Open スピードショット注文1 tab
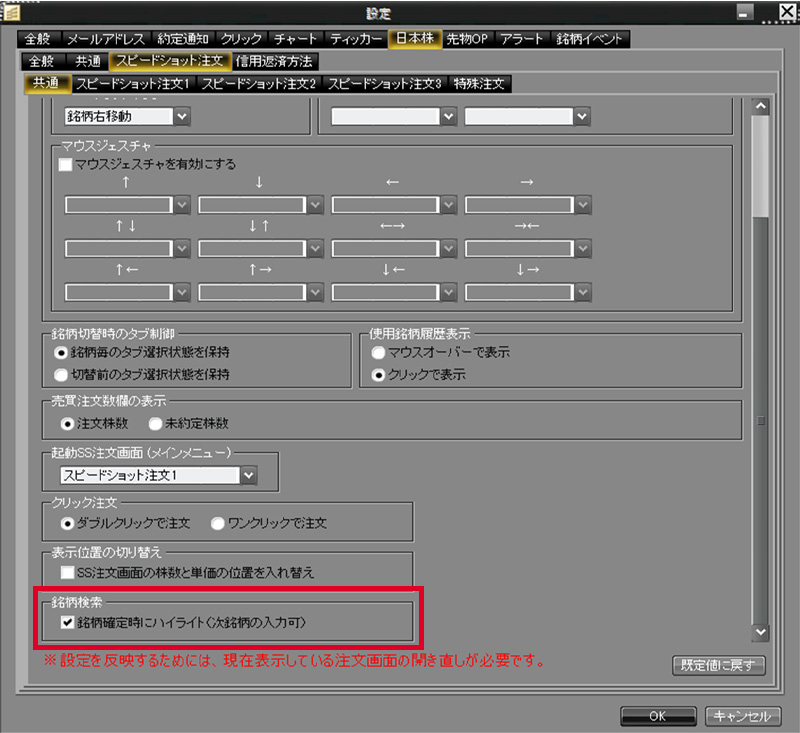This screenshot has width=800, height=733. [x=133, y=84]
